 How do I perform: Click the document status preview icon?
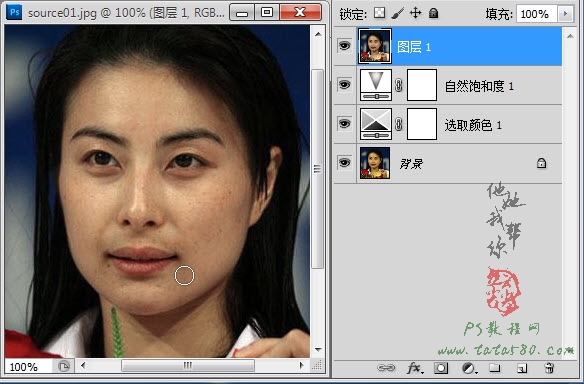point(64,366)
